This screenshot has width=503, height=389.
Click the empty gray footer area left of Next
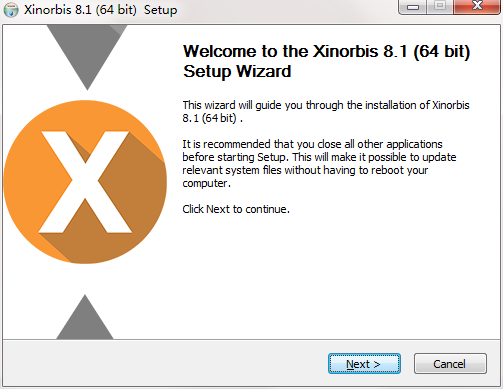click(165, 363)
